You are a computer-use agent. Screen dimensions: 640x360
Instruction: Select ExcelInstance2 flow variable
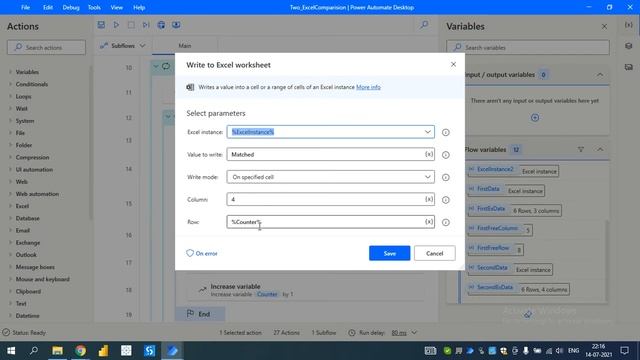coord(495,169)
